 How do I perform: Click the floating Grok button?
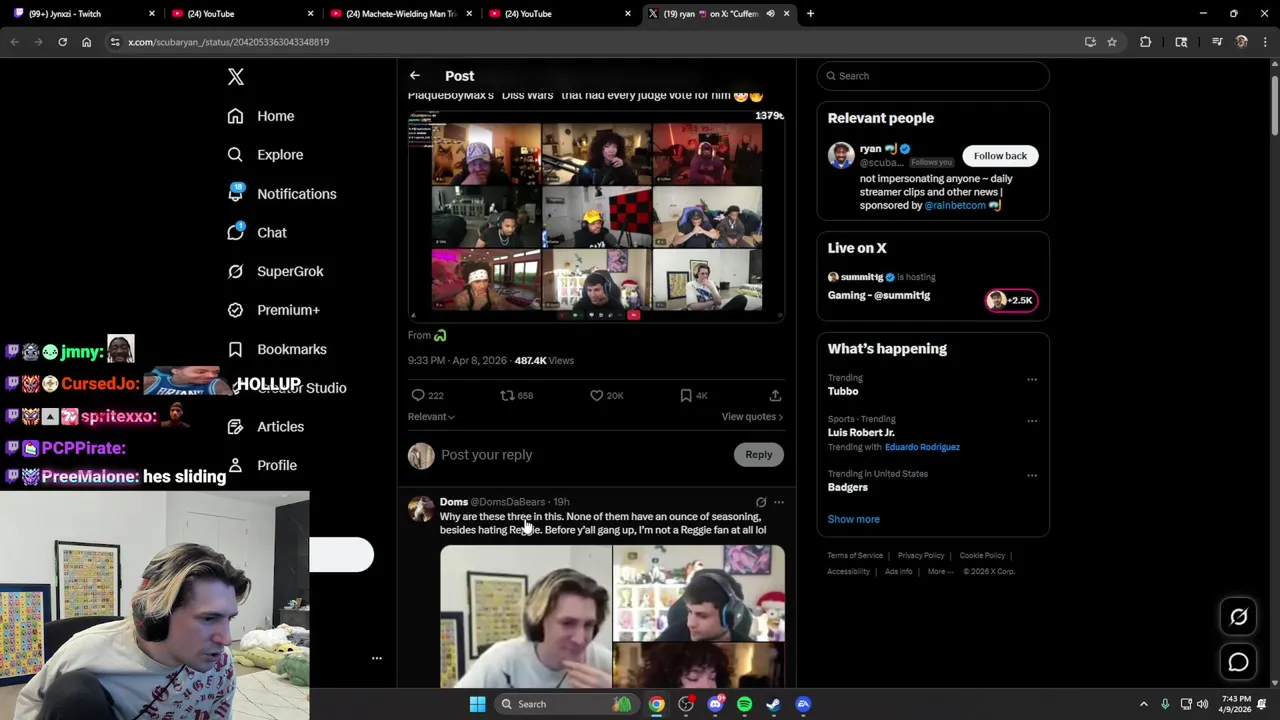(x=1238, y=617)
